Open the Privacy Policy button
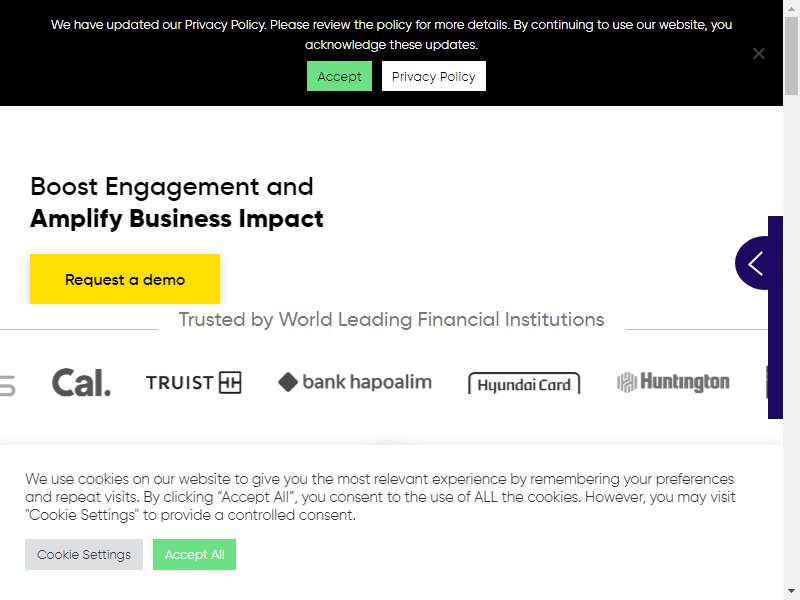800x600 pixels. pyautogui.click(x=434, y=76)
